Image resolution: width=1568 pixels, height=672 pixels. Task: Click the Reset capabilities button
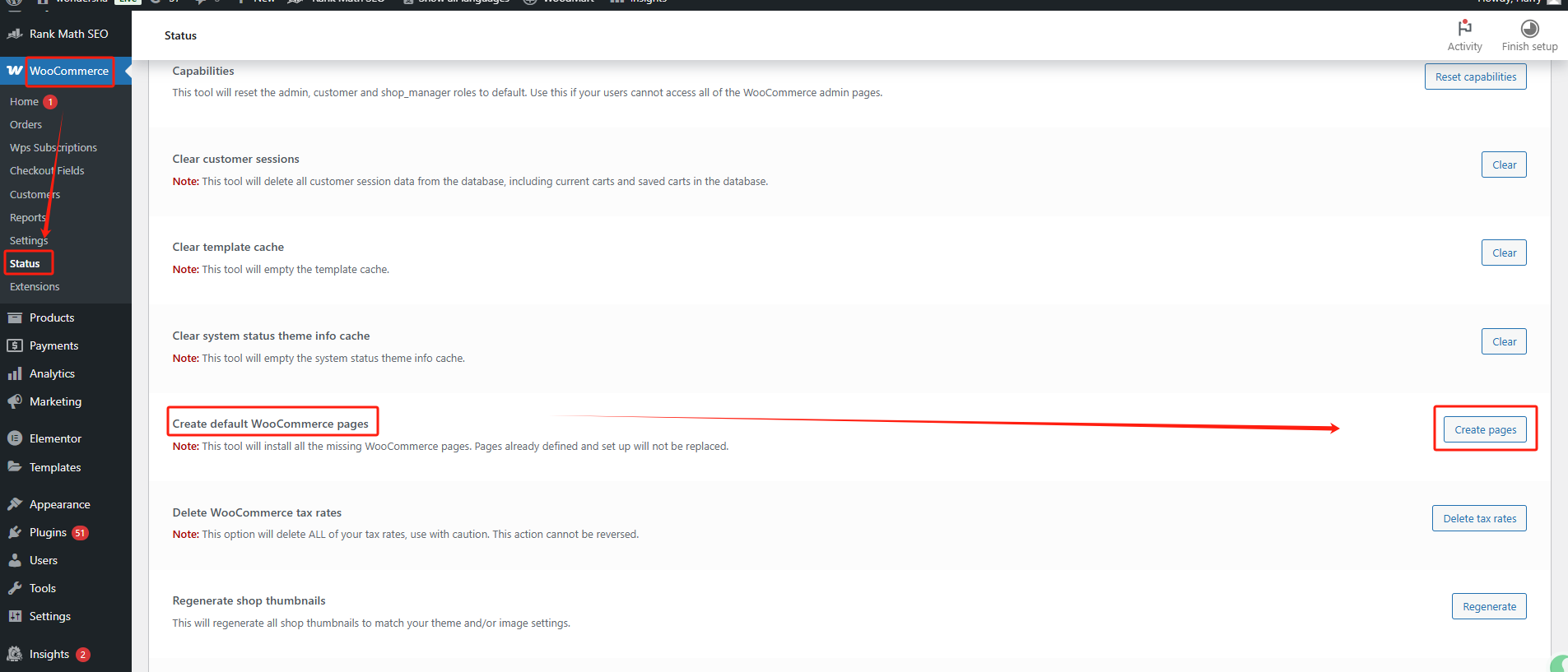(1476, 76)
